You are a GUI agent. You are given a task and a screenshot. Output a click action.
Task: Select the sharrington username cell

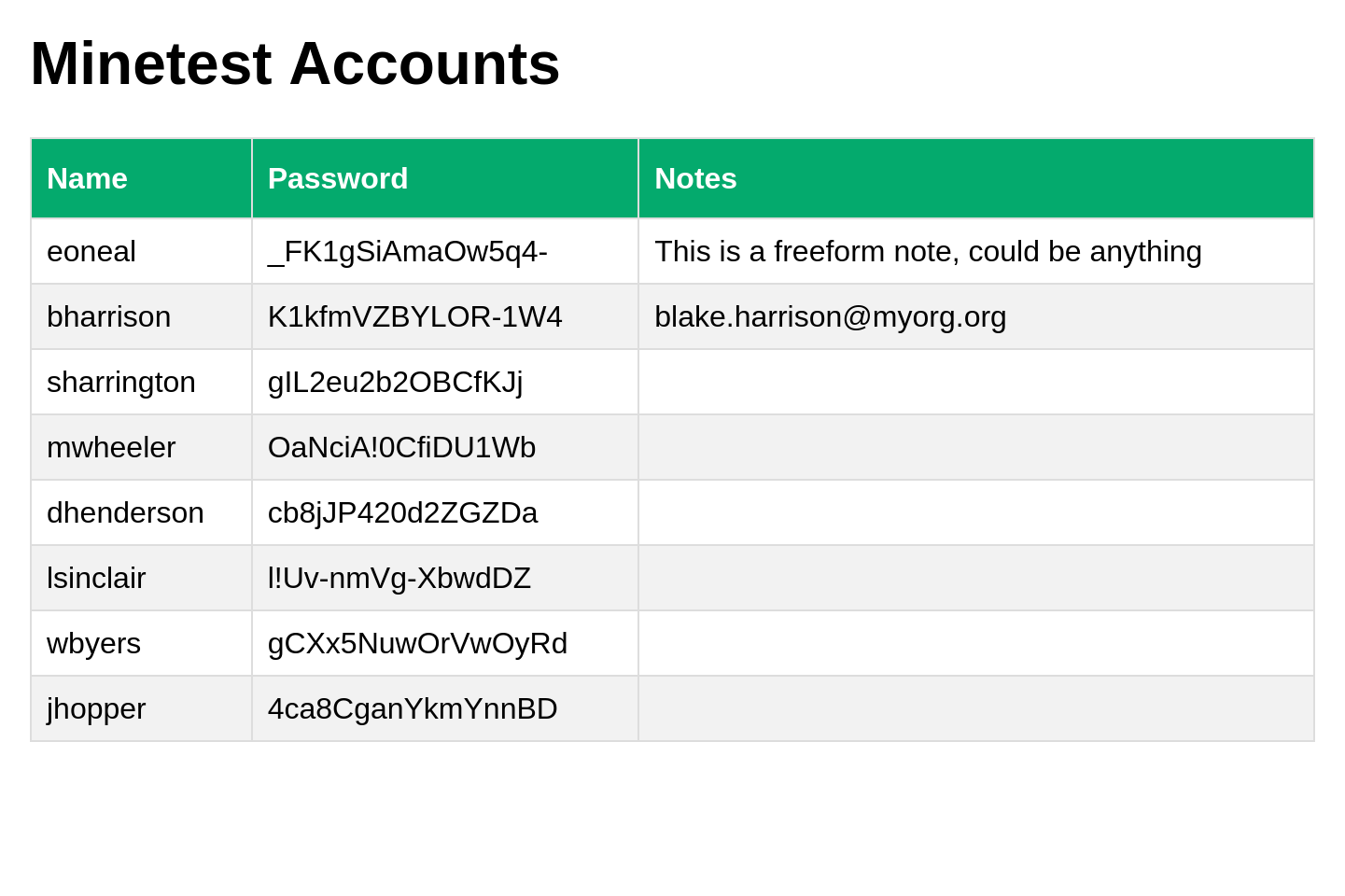coord(121,382)
